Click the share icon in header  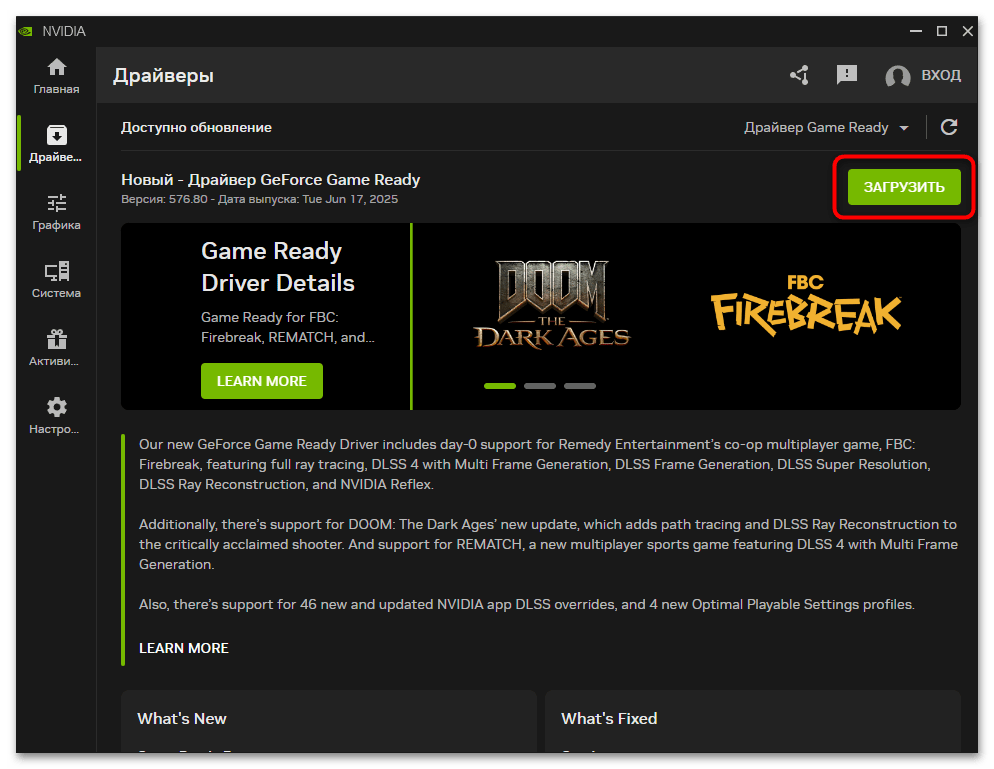click(x=799, y=75)
